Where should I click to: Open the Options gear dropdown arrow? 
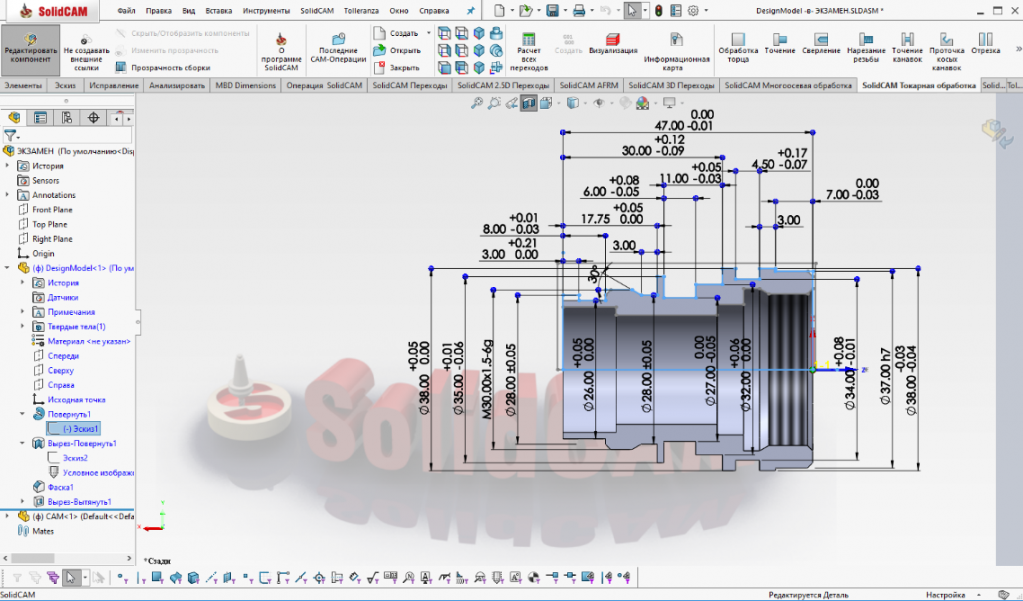705,10
